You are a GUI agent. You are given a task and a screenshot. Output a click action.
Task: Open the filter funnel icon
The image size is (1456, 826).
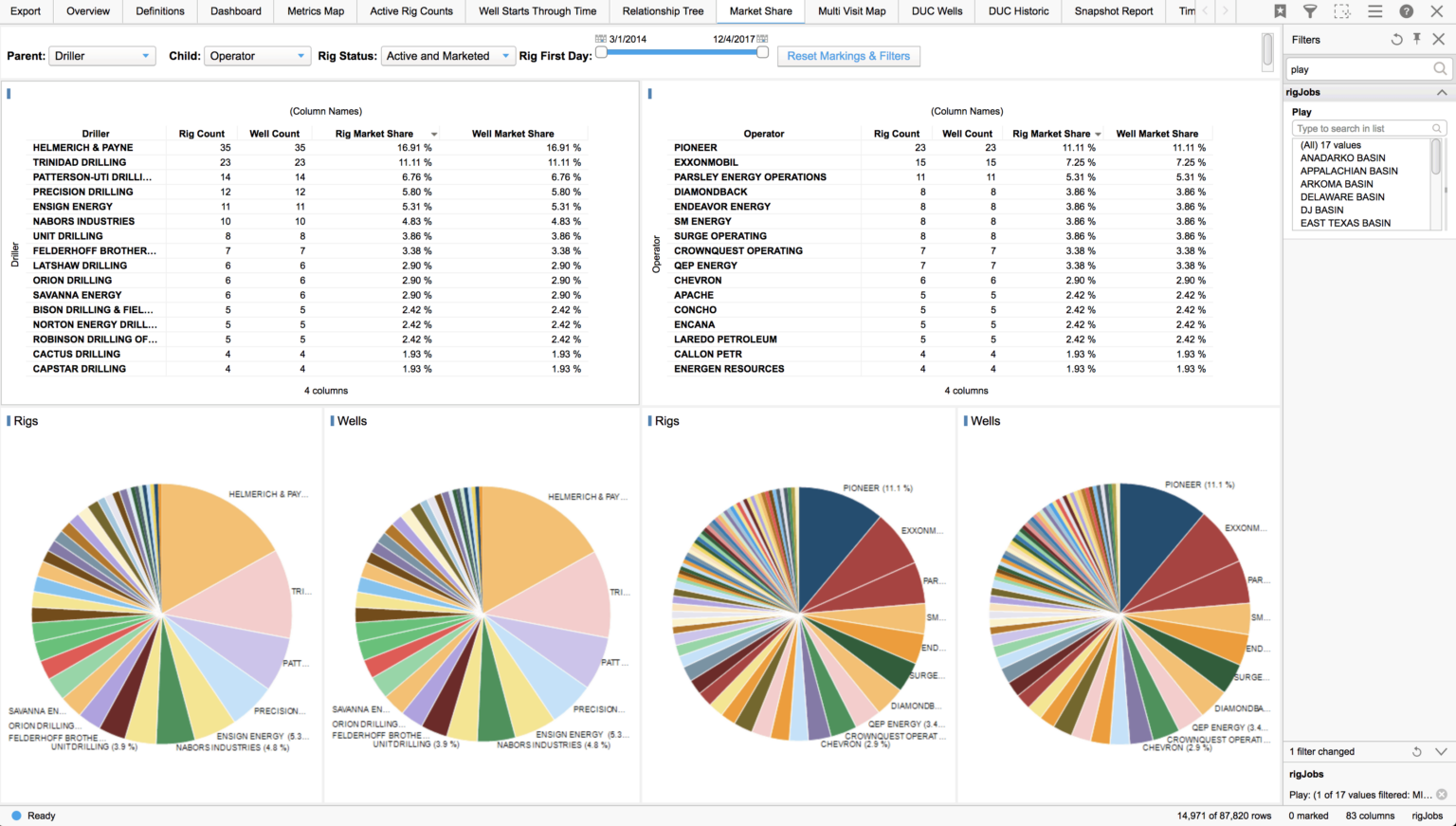click(x=1310, y=11)
